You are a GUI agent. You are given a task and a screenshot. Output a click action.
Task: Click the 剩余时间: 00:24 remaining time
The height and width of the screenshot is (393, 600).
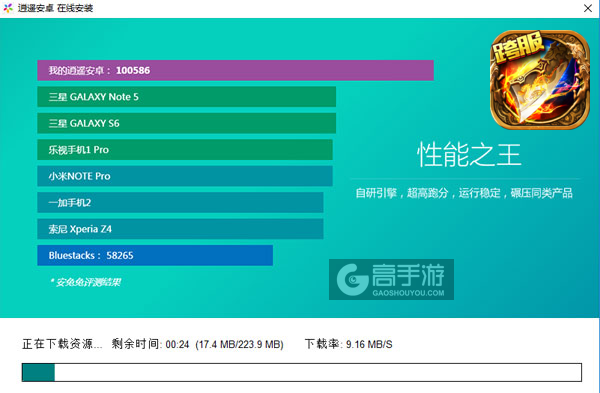pyautogui.click(x=150, y=344)
